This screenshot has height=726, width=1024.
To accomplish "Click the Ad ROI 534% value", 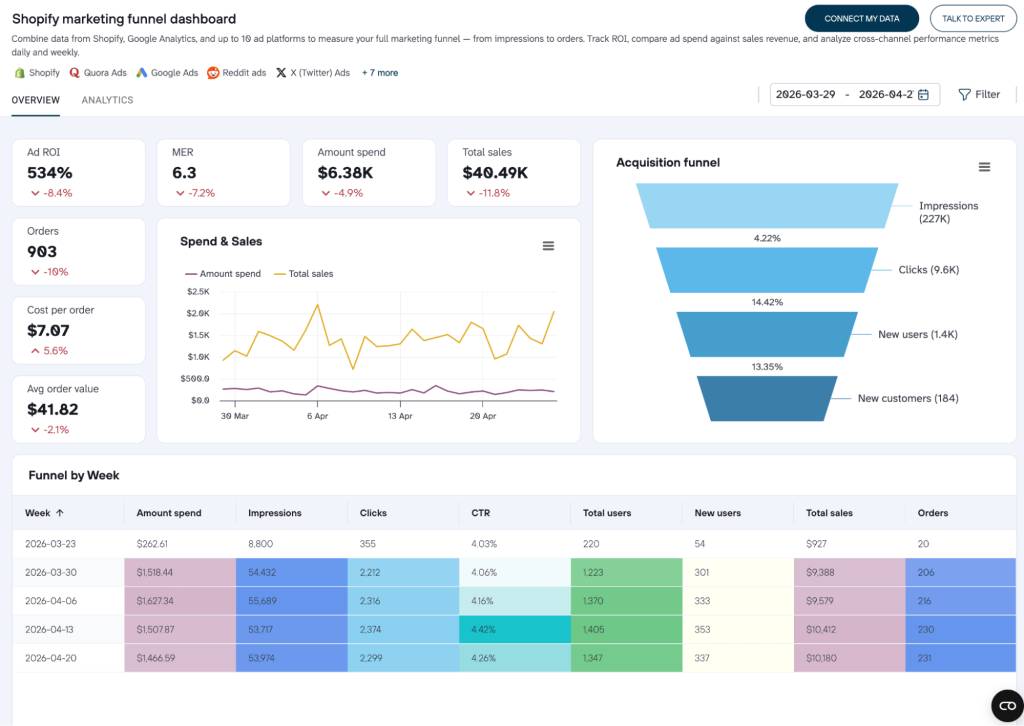I will tap(50, 173).
